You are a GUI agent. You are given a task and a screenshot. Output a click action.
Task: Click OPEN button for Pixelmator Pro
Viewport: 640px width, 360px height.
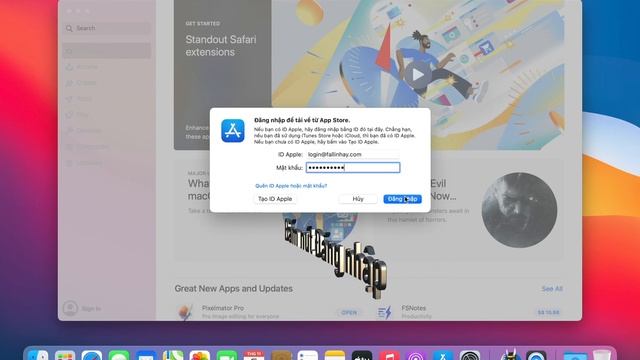[349, 312]
